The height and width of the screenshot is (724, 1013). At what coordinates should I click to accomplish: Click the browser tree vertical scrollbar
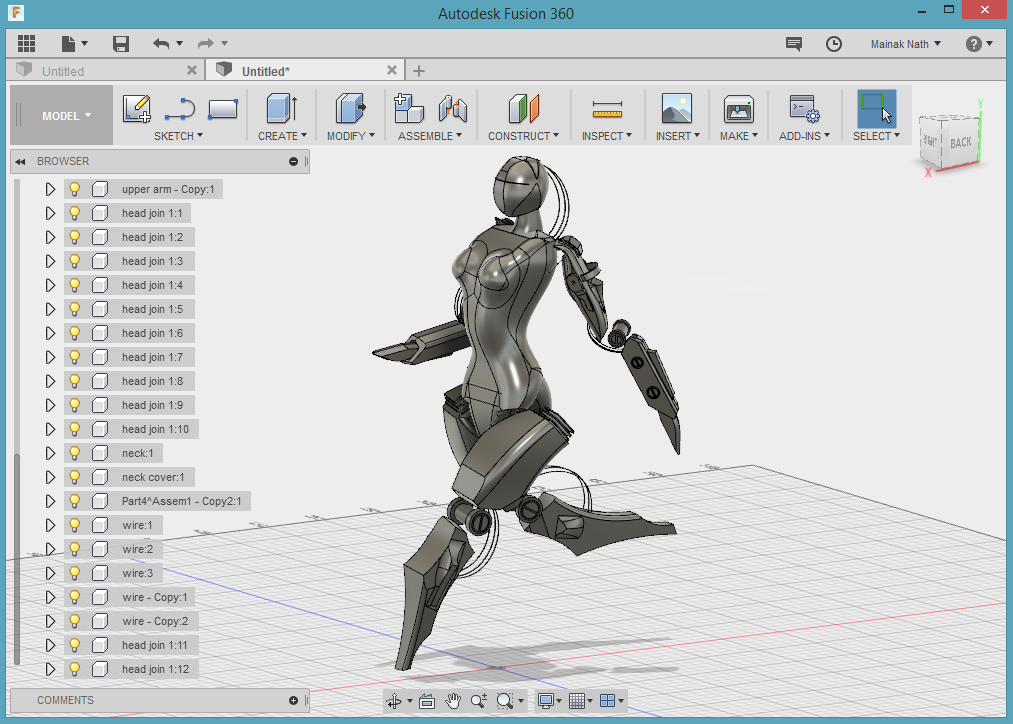point(17,559)
